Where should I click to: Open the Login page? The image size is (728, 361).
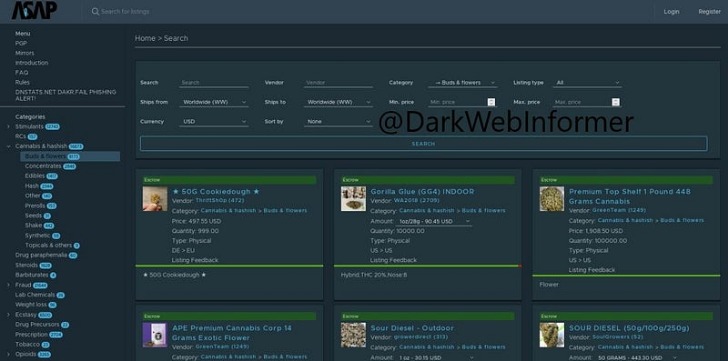coord(671,12)
